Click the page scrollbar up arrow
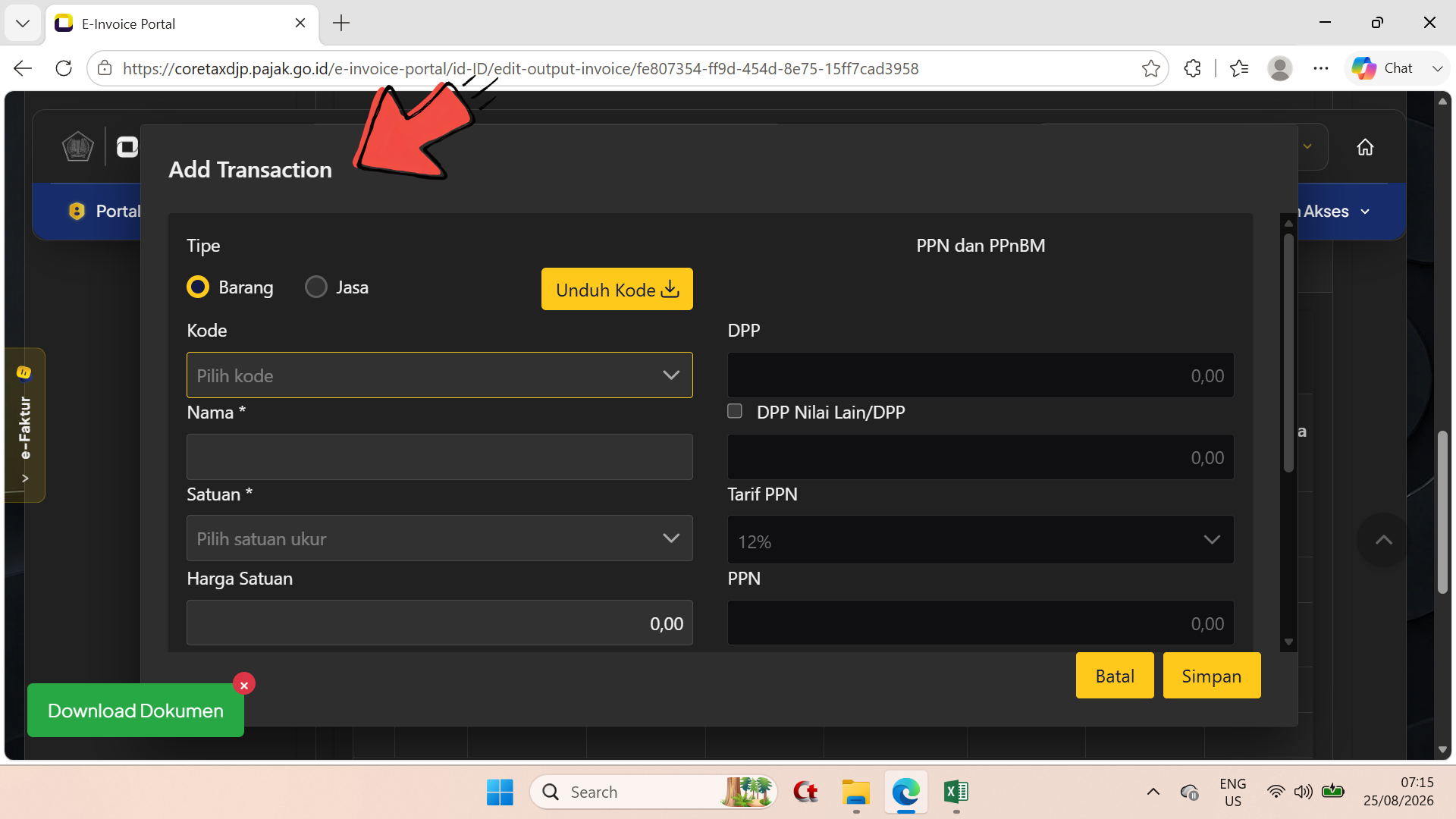 tap(1442, 101)
